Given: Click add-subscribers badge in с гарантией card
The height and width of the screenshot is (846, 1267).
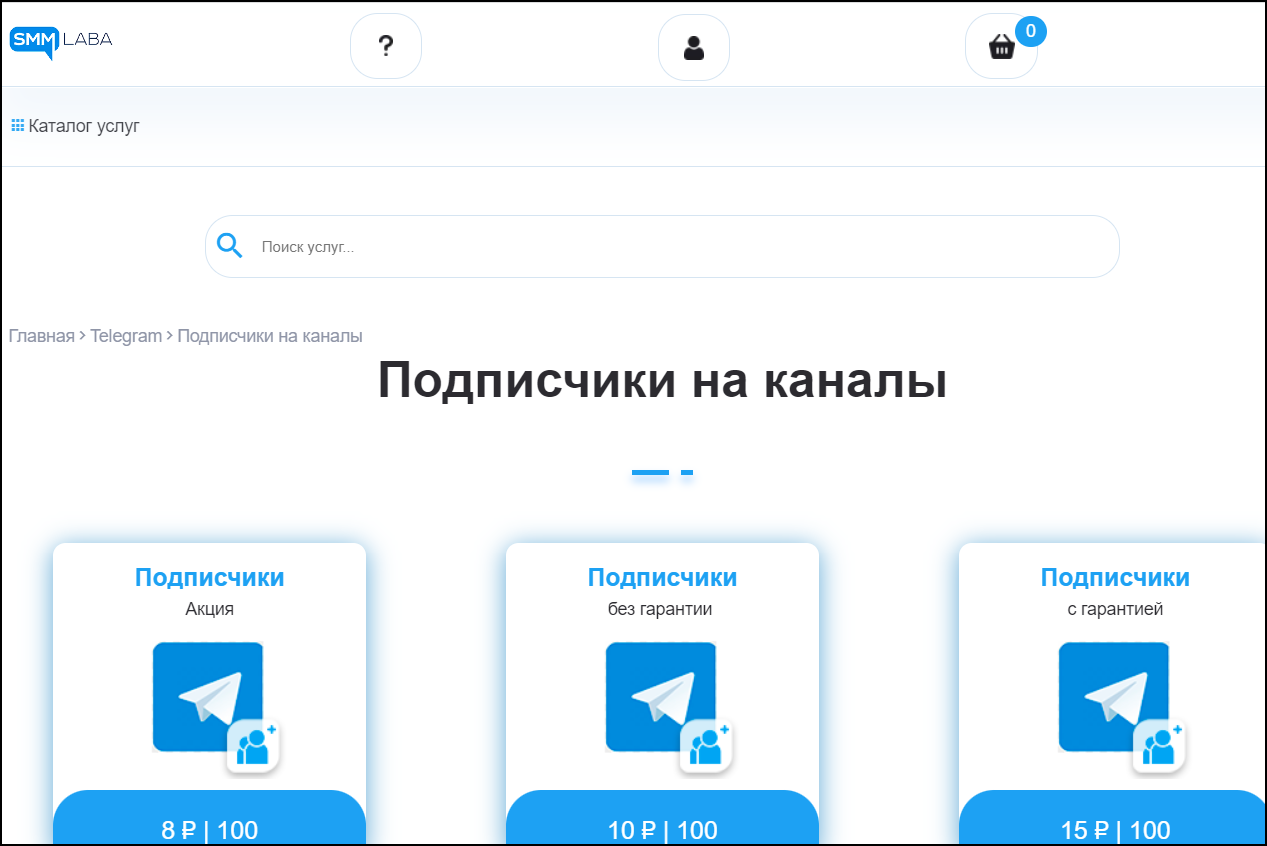Looking at the screenshot, I should tap(1159, 746).
